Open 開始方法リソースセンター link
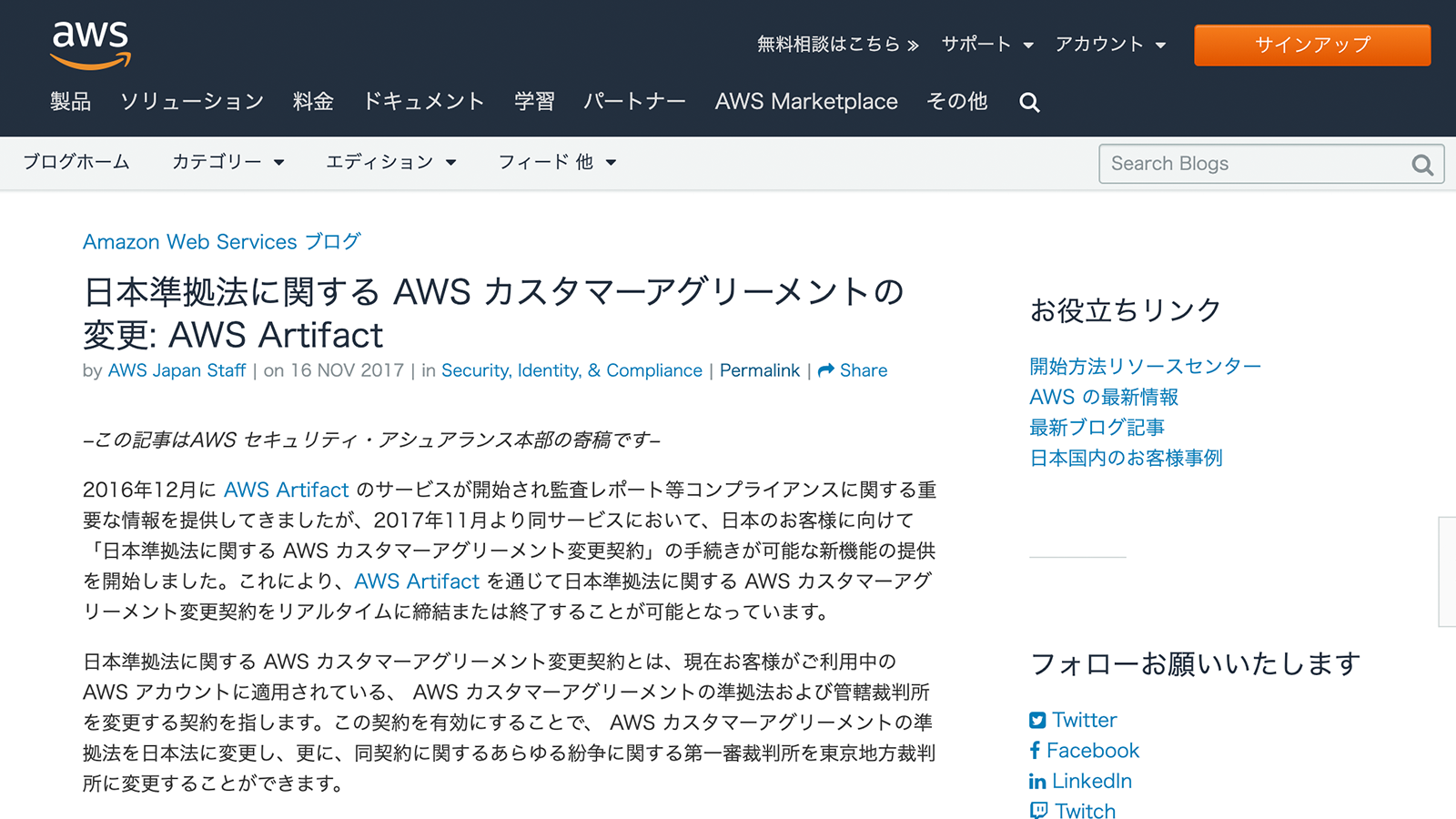 tap(1146, 367)
